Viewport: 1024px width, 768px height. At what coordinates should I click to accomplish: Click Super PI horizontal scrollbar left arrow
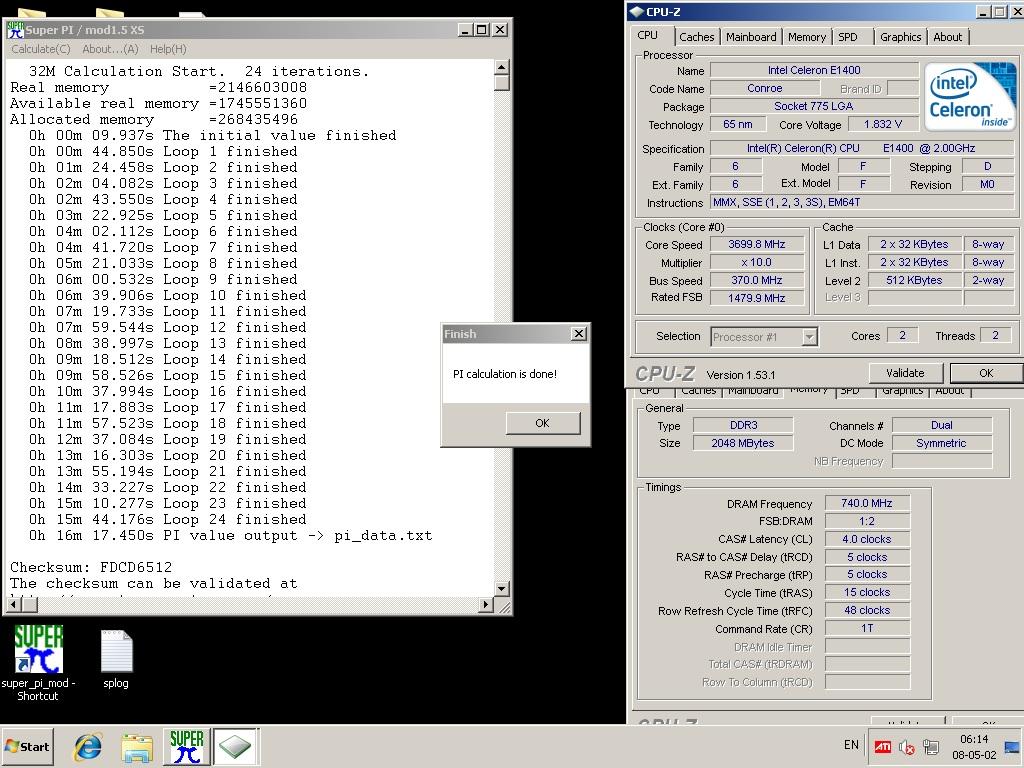tap(12, 605)
